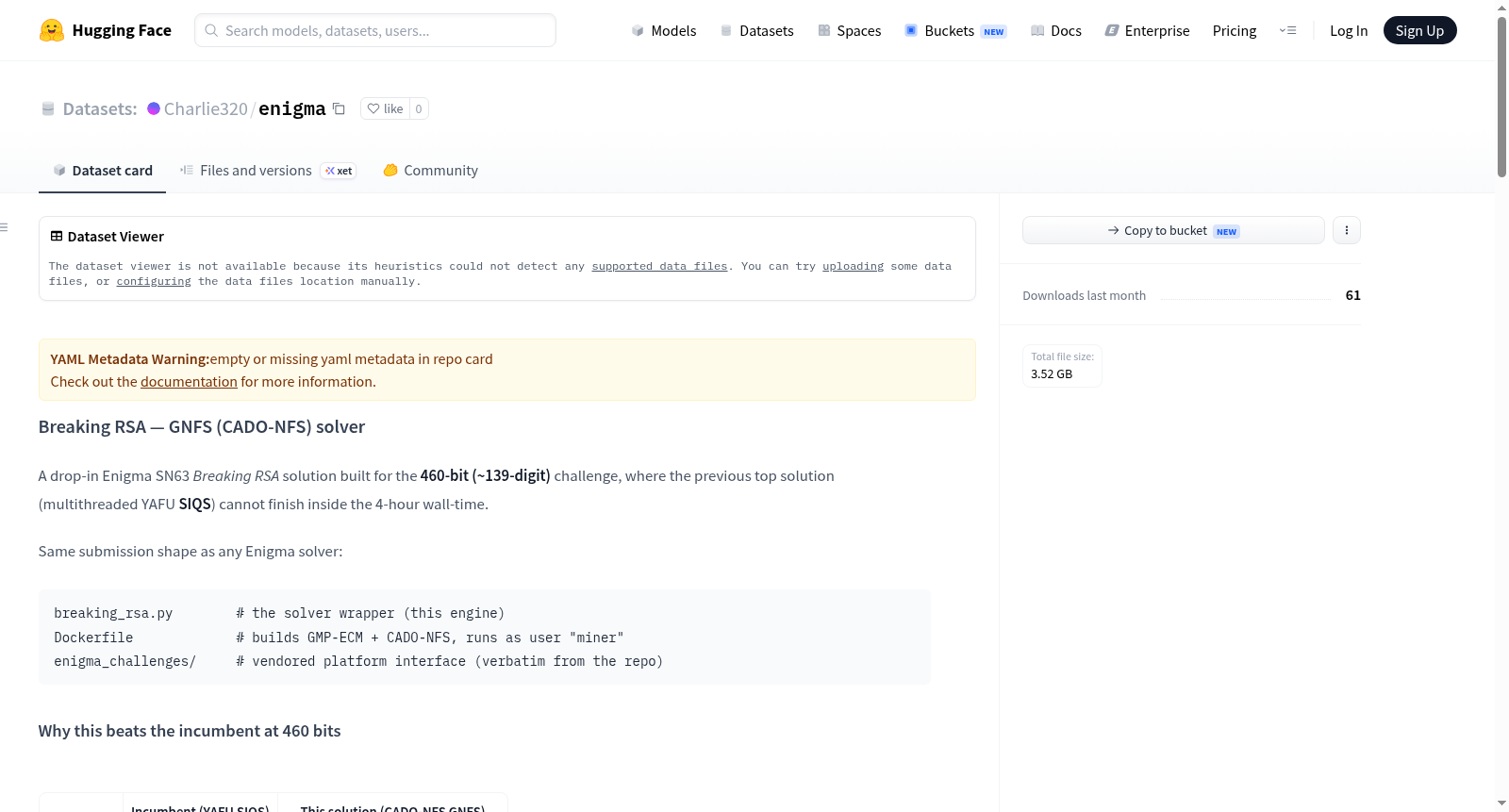Open Buckets in the top navigation
Viewport: 1509px width, 812px height.
(x=955, y=30)
